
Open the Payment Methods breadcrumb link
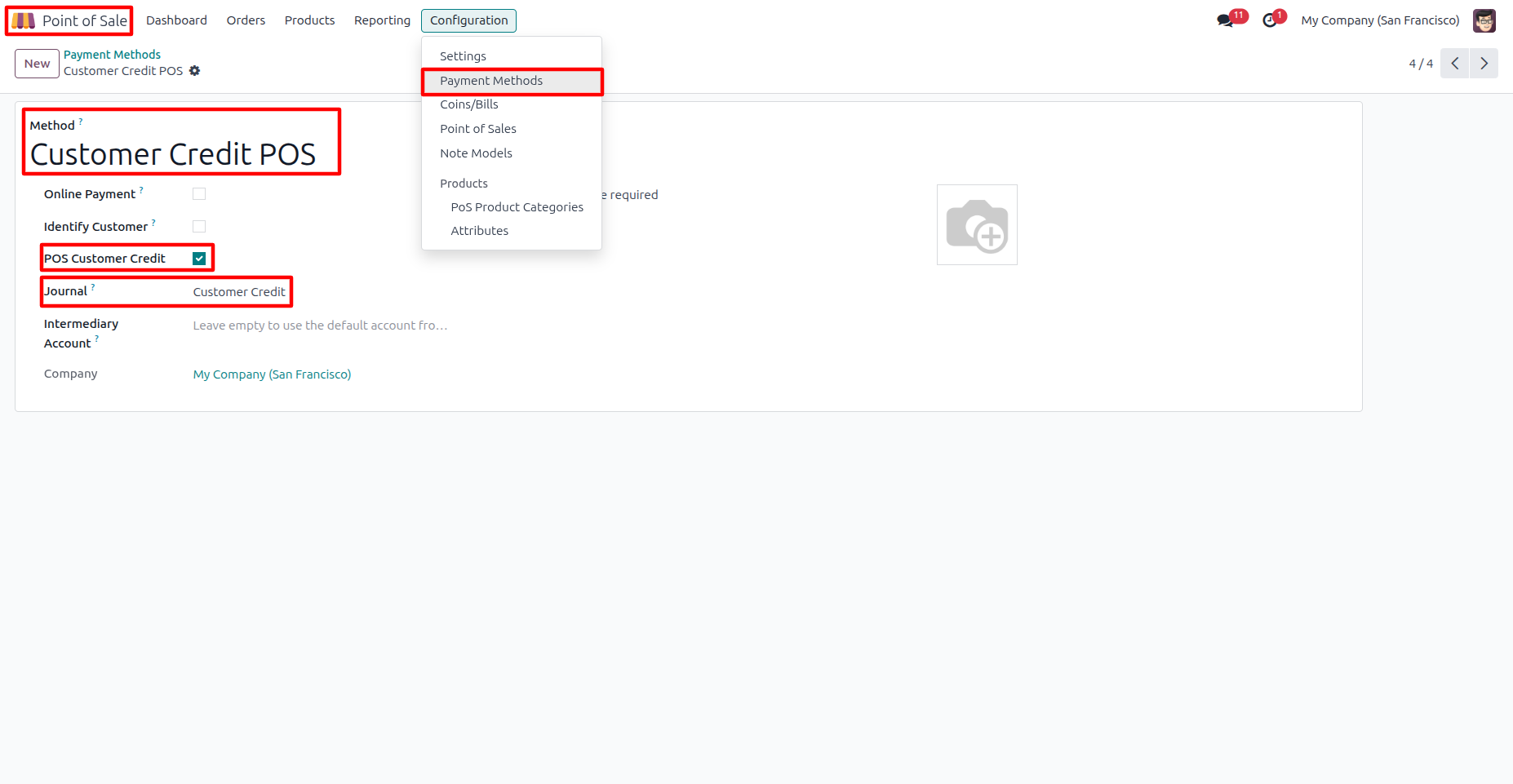click(112, 55)
